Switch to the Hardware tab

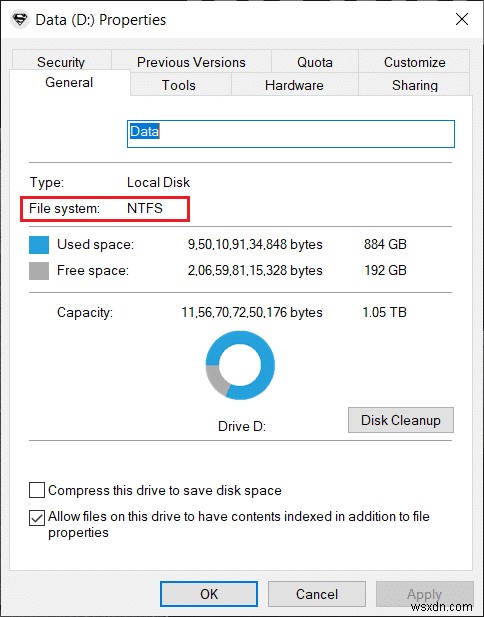coord(294,85)
